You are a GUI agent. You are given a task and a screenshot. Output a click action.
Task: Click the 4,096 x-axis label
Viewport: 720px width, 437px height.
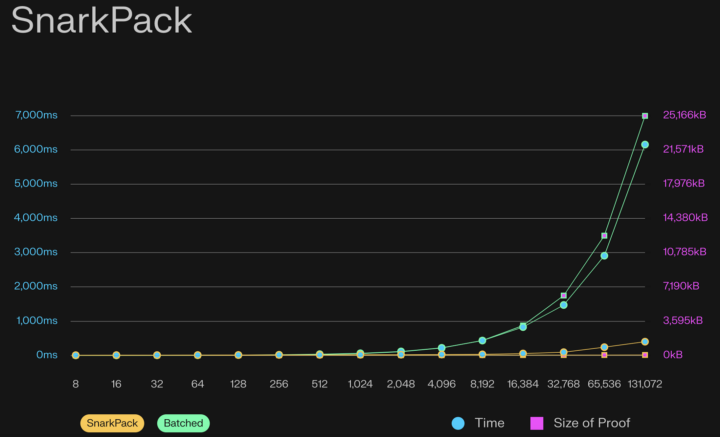point(441,384)
